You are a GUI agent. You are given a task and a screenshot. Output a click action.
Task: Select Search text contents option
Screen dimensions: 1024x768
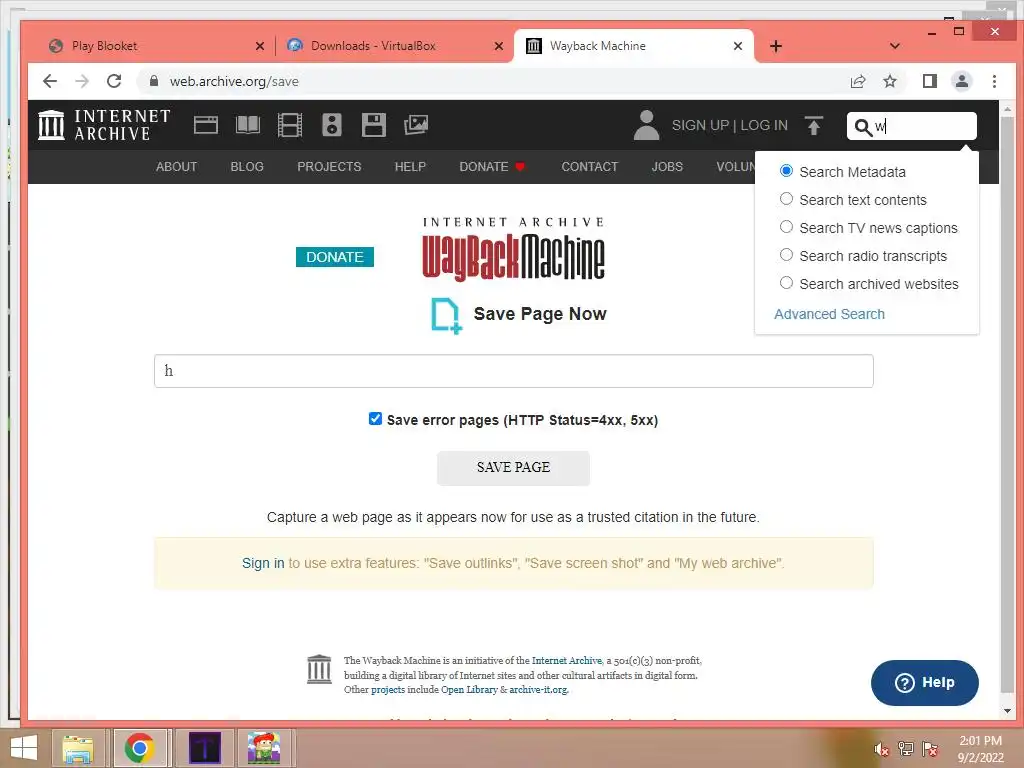786,199
